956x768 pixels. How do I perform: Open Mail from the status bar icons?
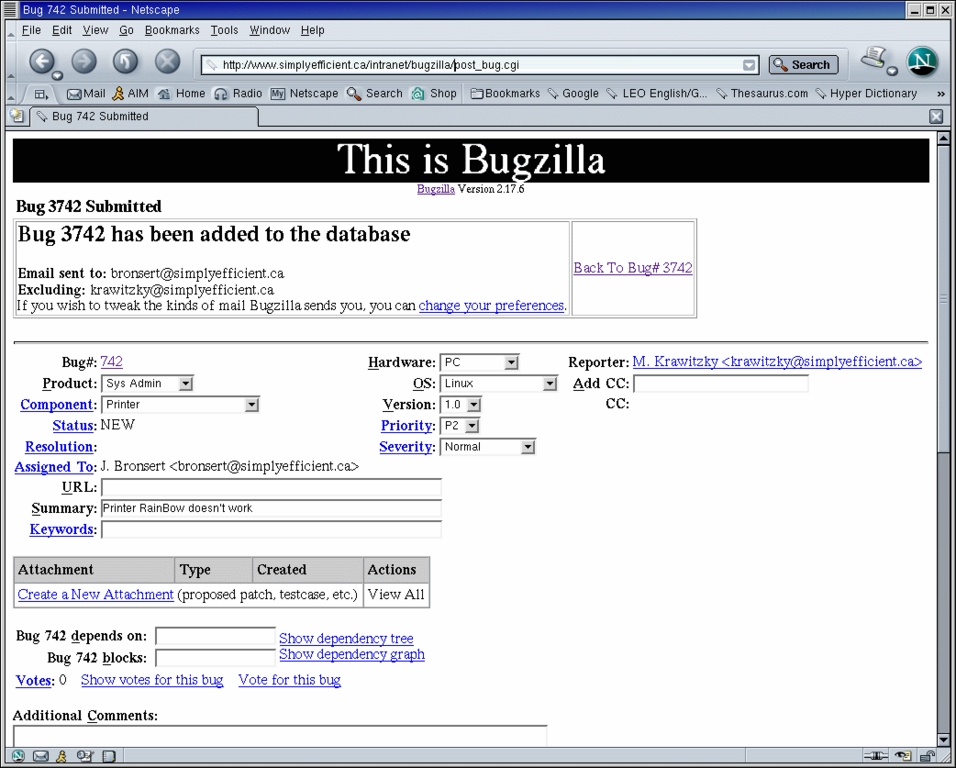tap(40, 757)
